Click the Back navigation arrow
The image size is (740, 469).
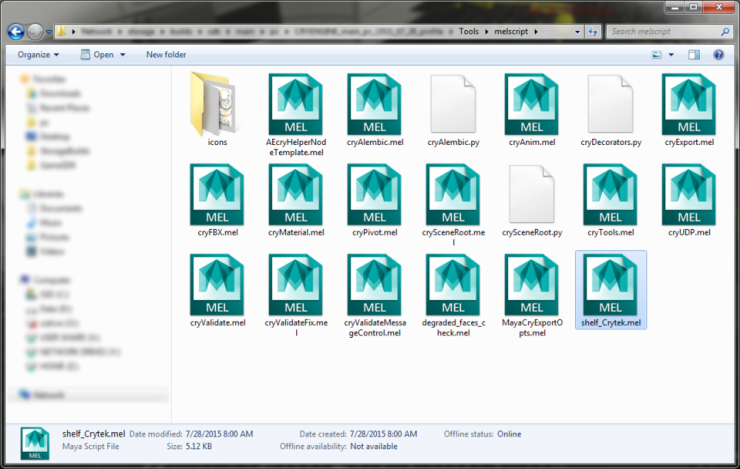pyautogui.click(x=16, y=32)
